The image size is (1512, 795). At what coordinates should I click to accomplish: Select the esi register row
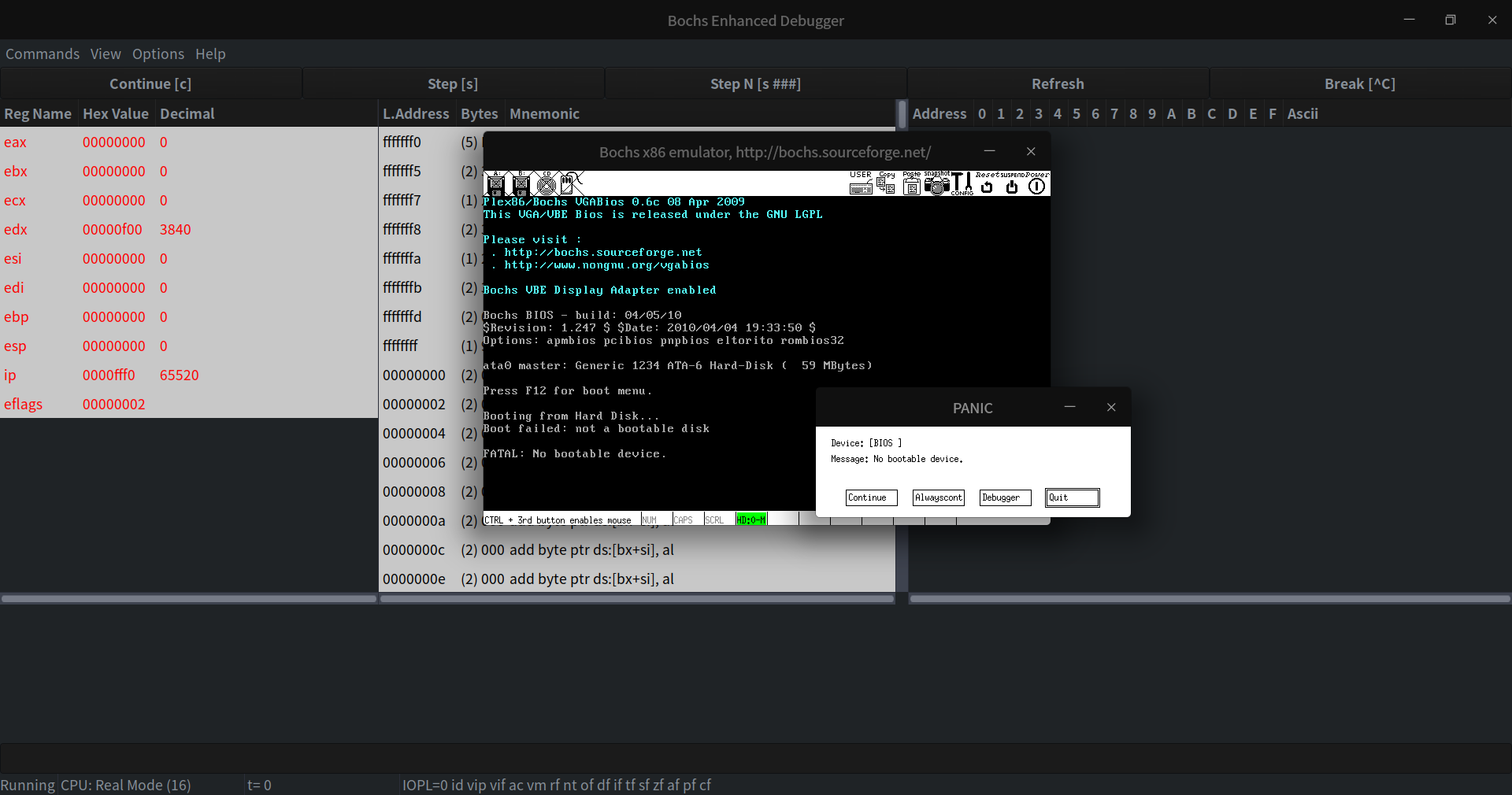click(x=189, y=258)
